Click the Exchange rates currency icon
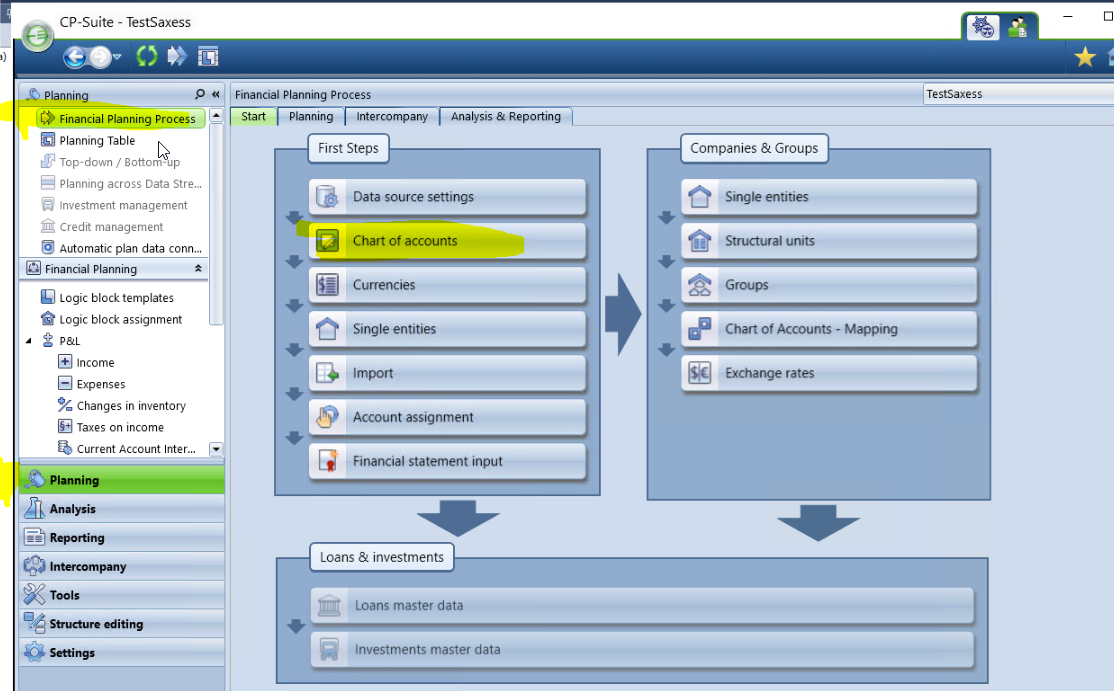Screen dimensions: 1114x691 coord(699,373)
